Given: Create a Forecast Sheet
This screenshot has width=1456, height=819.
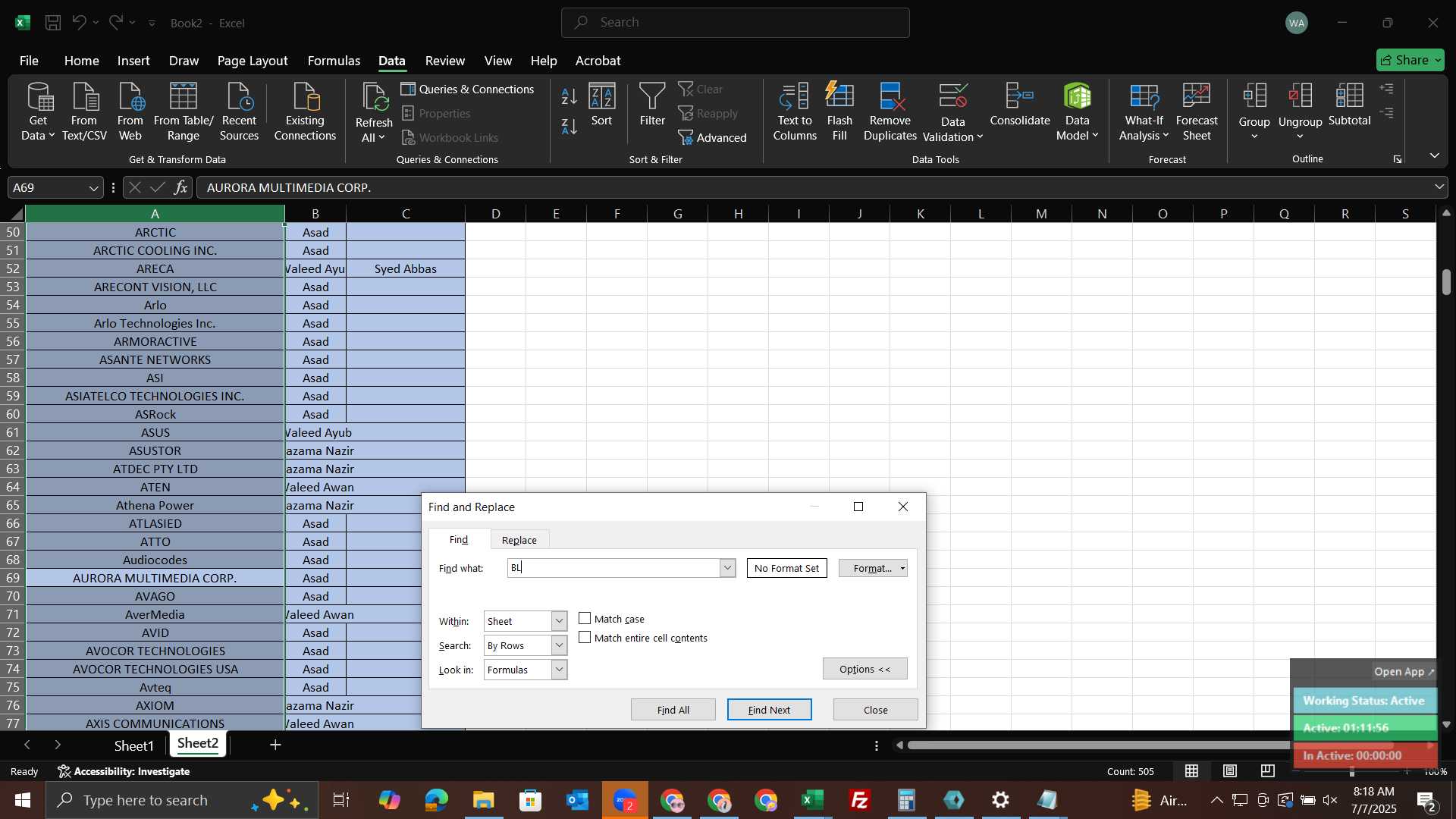Looking at the screenshot, I should pyautogui.click(x=1197, y=112).
